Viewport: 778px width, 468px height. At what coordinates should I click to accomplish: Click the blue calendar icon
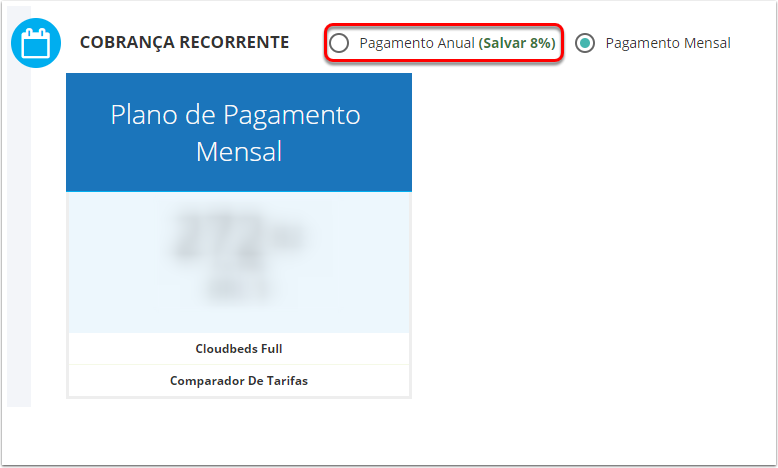pos(36,43)
